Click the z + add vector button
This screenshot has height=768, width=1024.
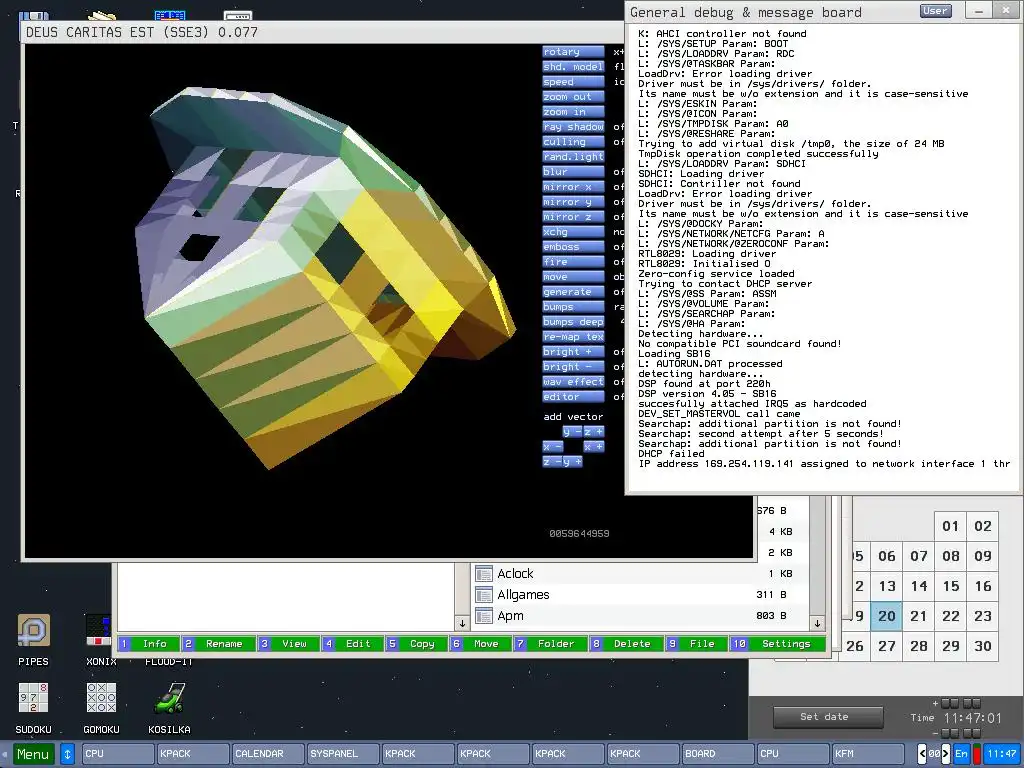coord(594,432)
